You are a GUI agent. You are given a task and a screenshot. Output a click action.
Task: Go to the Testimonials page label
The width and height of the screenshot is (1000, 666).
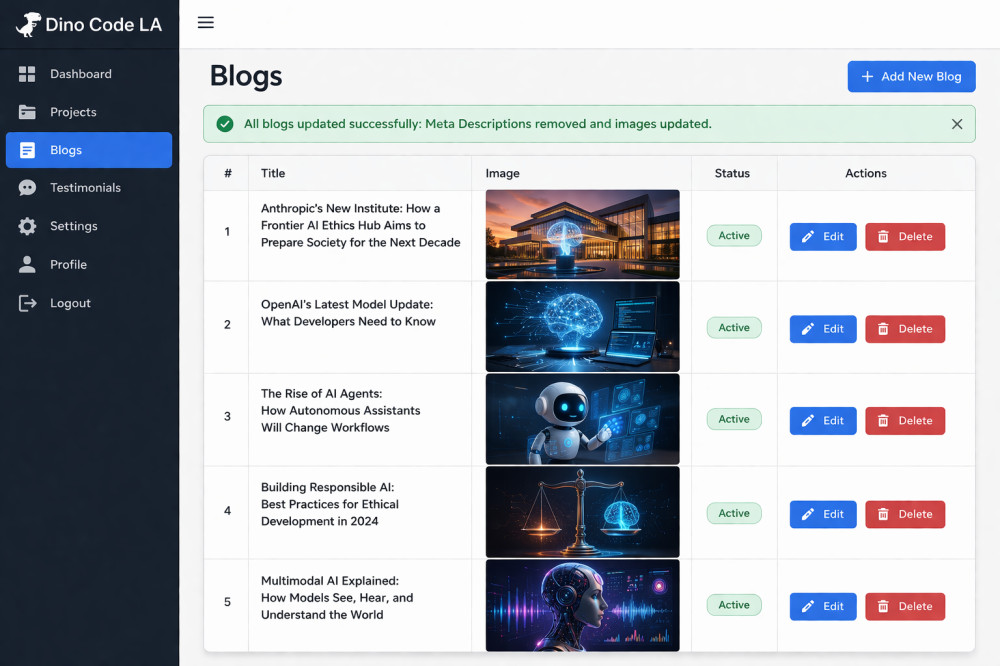[85, 188]
